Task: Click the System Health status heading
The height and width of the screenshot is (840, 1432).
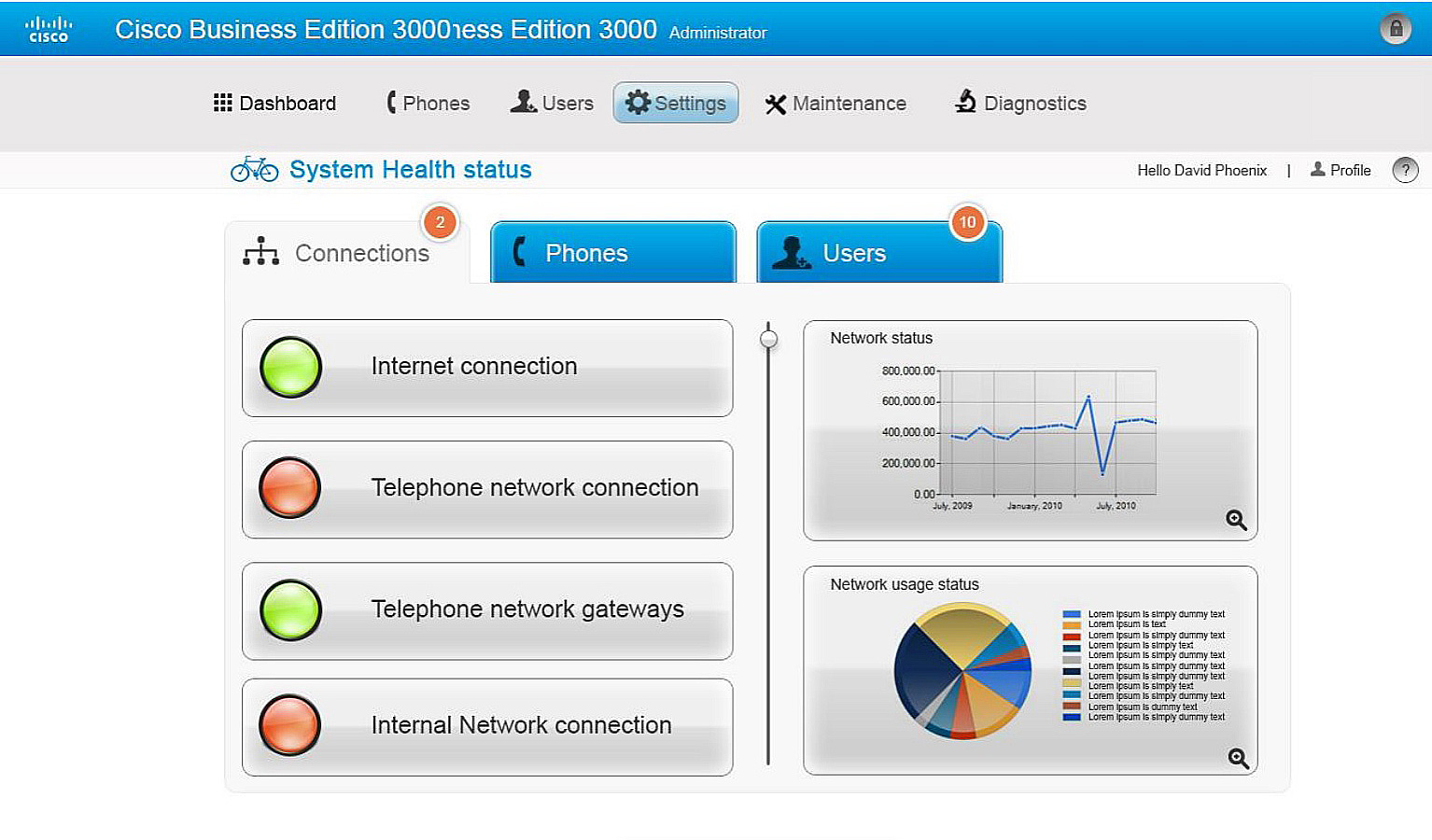Action: coord(411,169)
